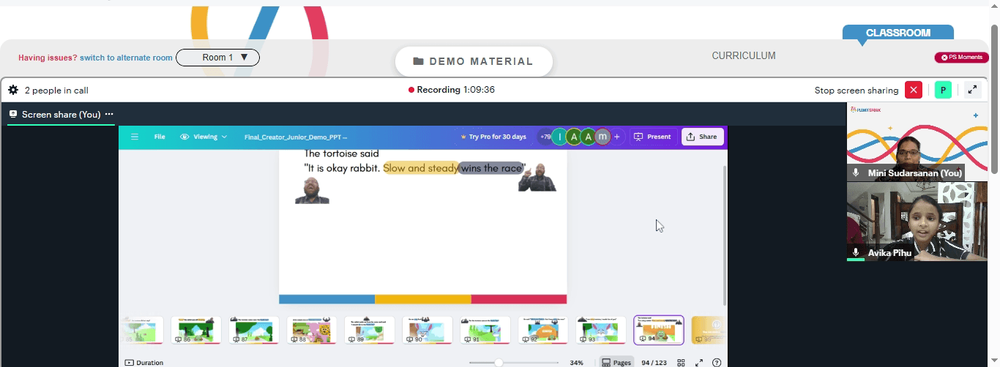
Task: Open the Canva hamburger menu
Action: (135, 137)
